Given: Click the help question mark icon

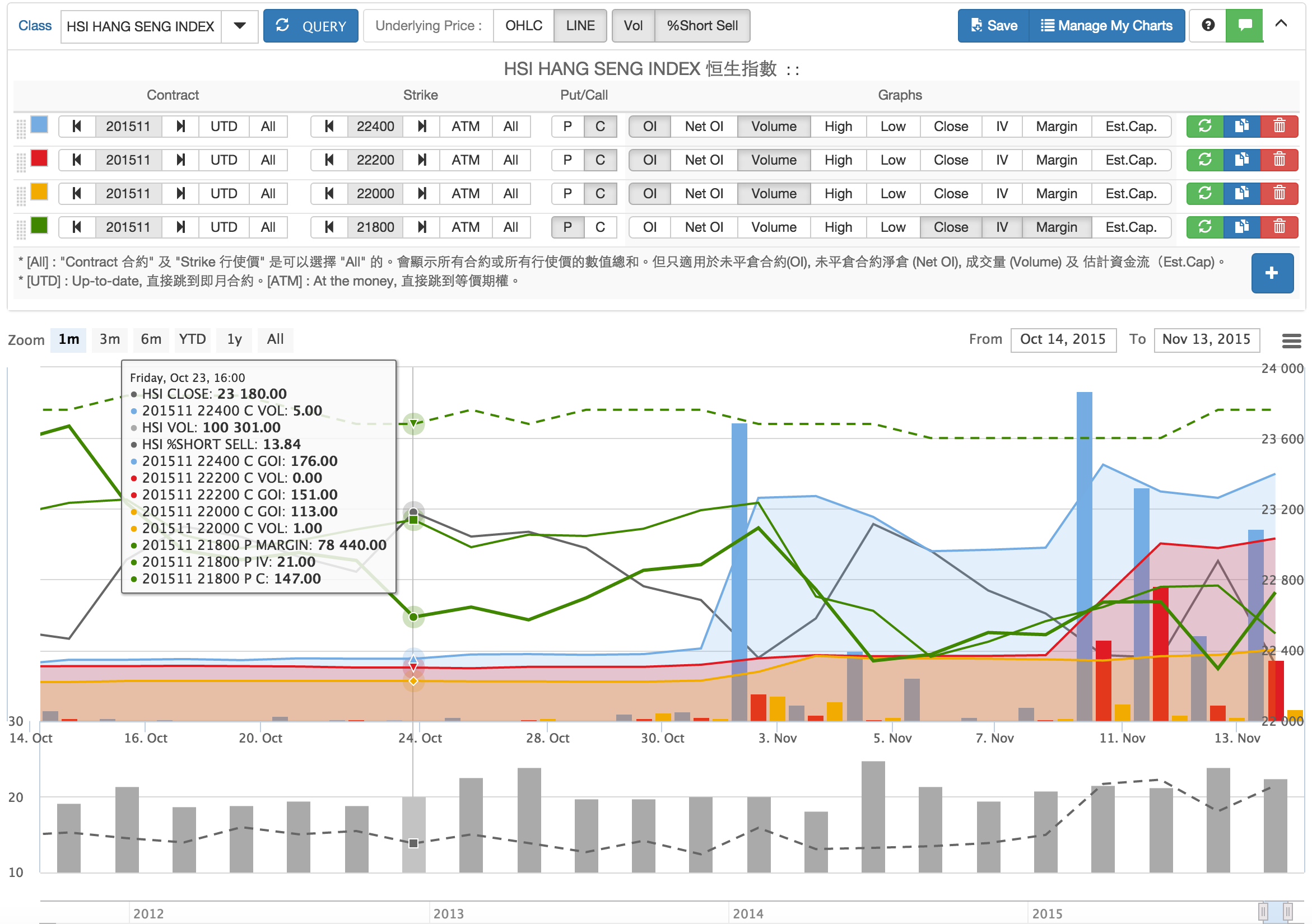Looking at the screenshot, I should coord(1207,25).
